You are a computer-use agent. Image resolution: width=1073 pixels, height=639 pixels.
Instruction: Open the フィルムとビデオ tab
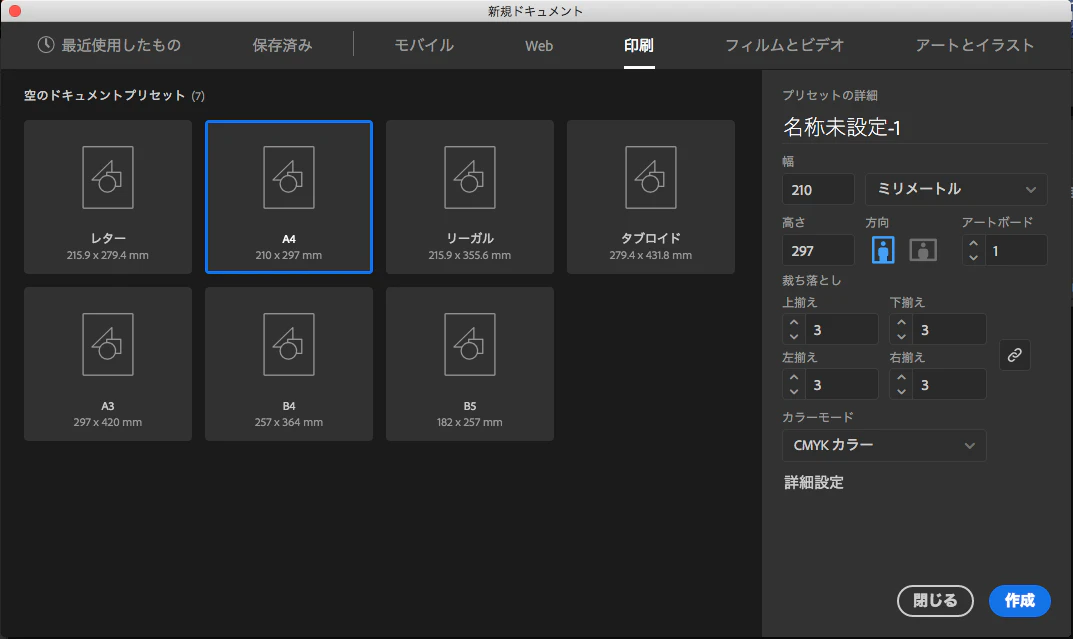pyautogui.click(x=784, y=45)
